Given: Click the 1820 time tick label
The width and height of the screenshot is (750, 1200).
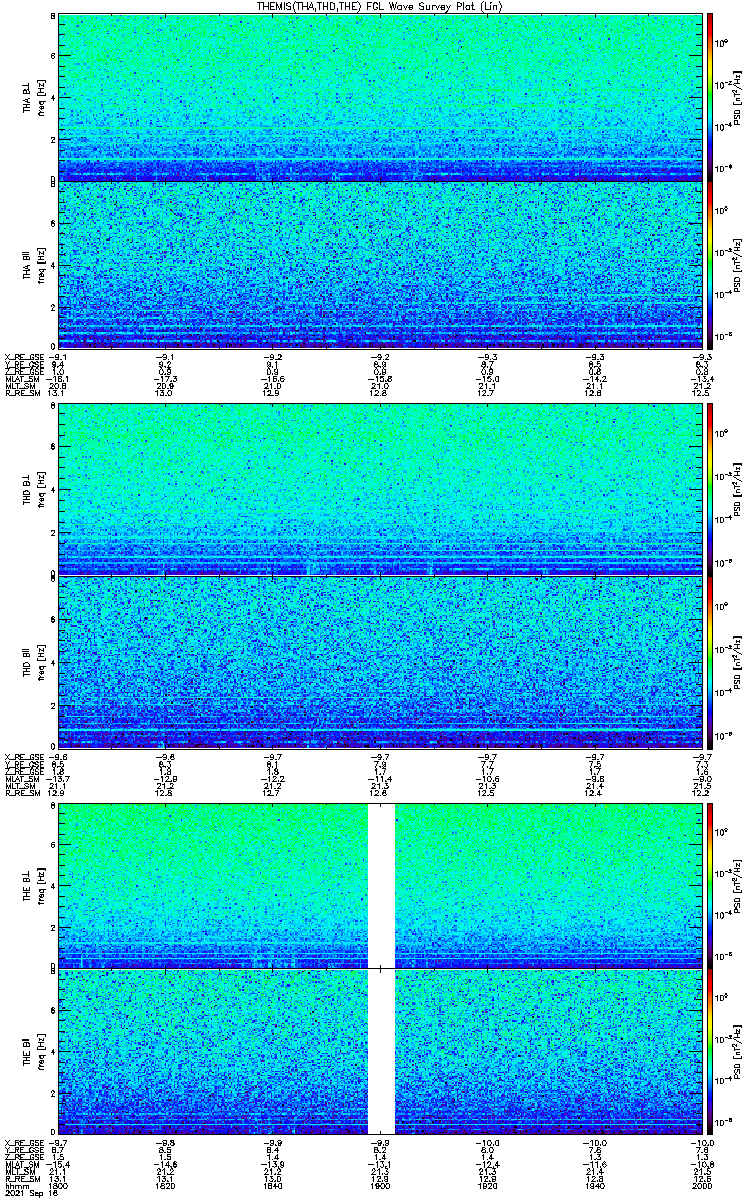Looking at the screenshot, I should pyautogui.click(x=166, y=1185).
